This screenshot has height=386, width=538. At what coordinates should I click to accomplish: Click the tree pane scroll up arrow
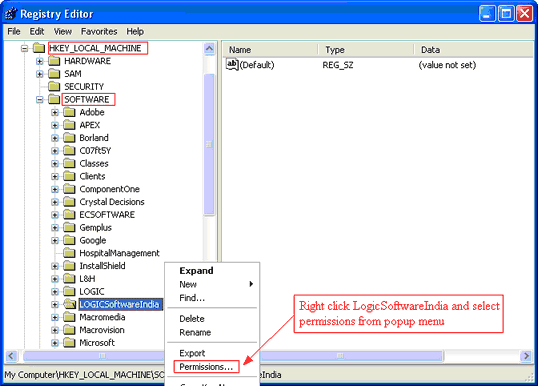(209, 48)
